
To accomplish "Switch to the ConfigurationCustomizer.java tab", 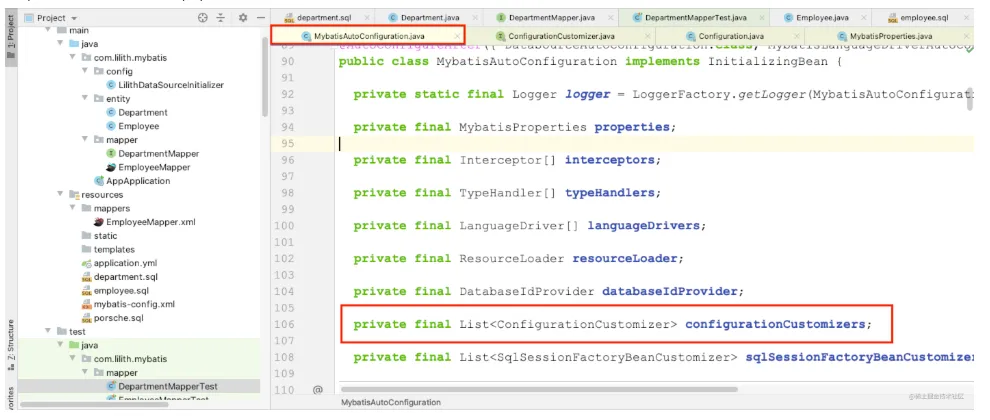I will tap(561, 36).
